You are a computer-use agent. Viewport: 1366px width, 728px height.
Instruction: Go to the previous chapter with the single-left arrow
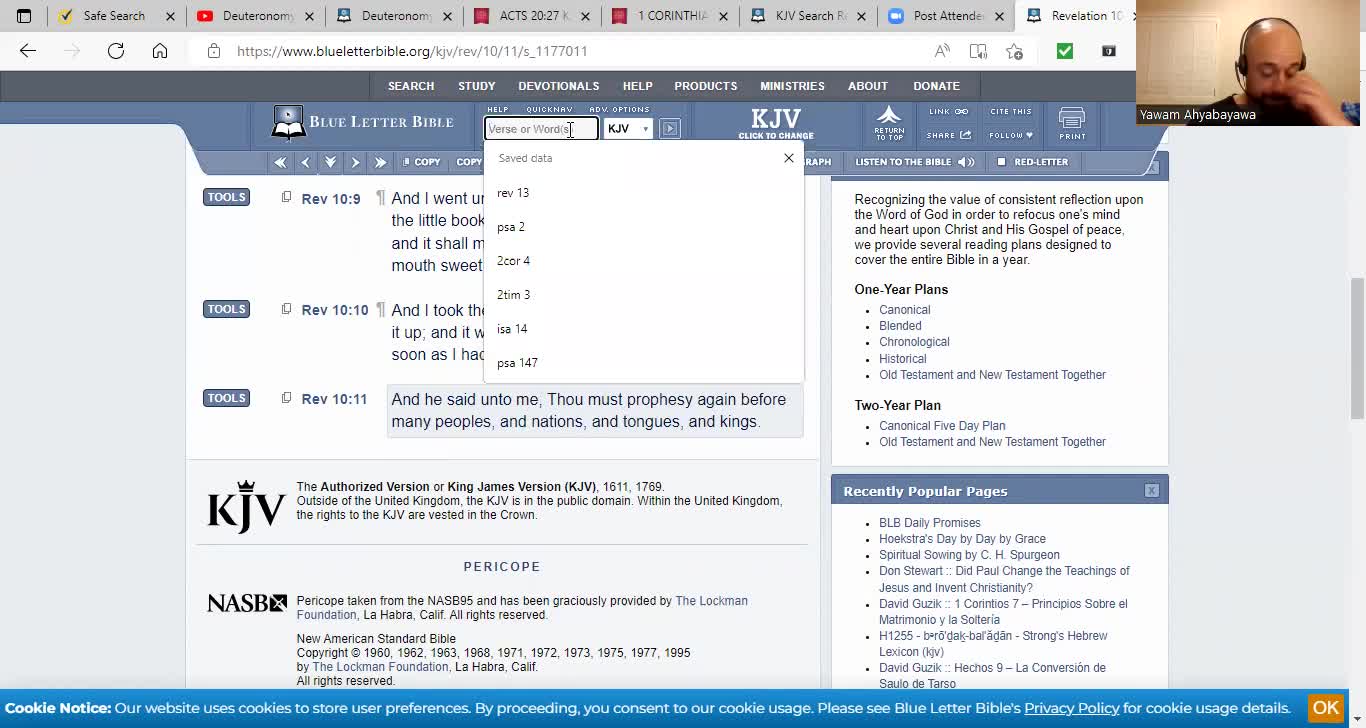(x=306, y=162)
